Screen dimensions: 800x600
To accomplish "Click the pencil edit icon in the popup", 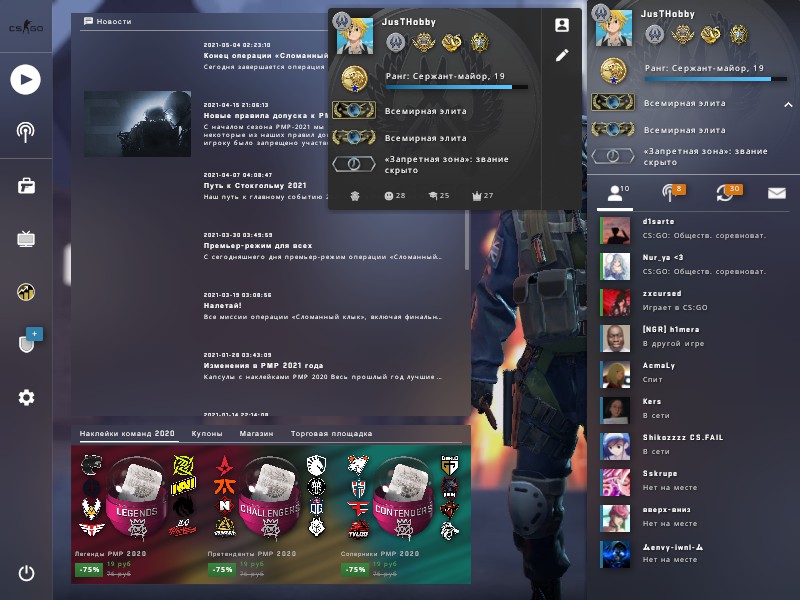I will [x=562, y=55].
